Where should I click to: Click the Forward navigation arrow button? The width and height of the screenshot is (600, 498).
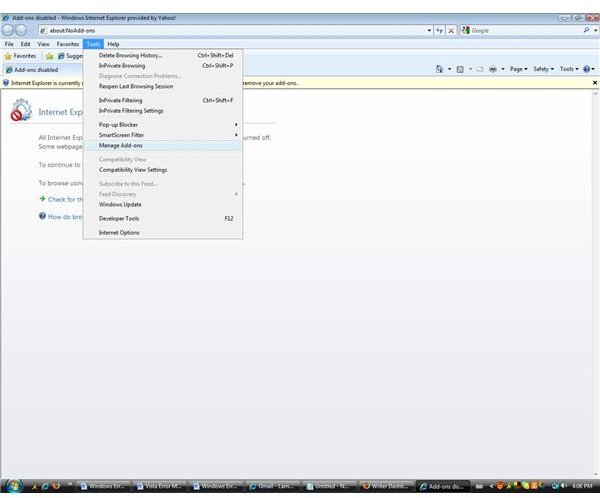(21, 30)
